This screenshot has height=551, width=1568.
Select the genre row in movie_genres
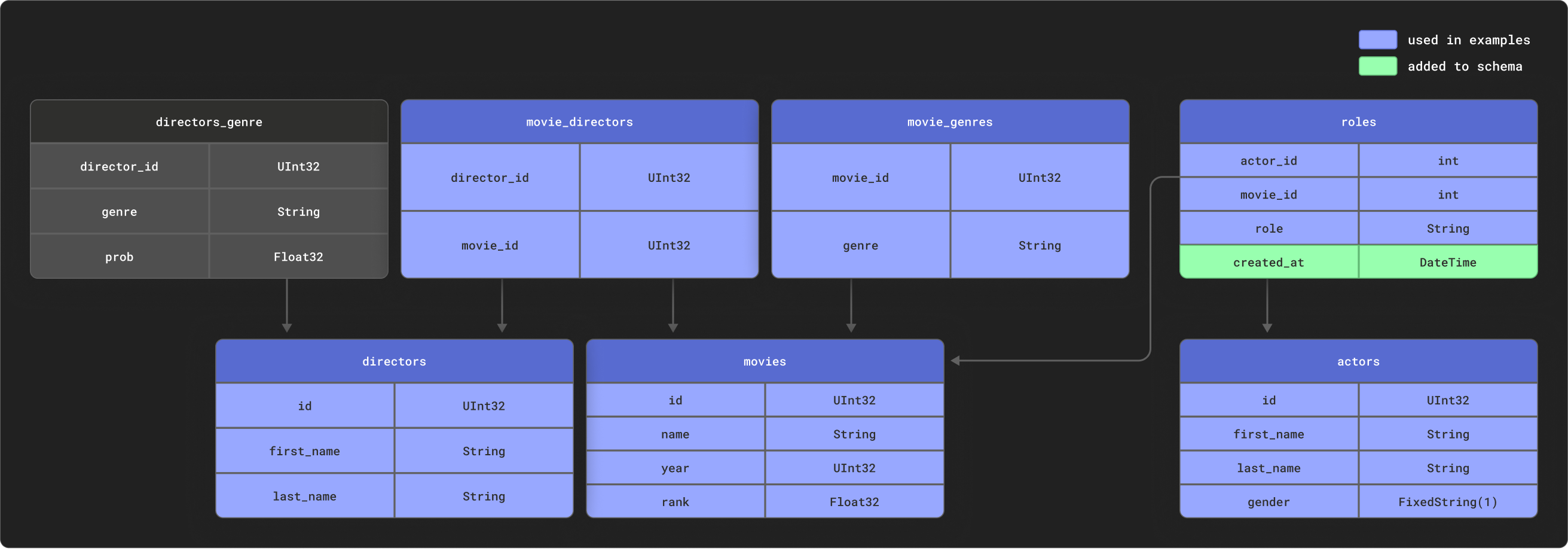point(949,245)
